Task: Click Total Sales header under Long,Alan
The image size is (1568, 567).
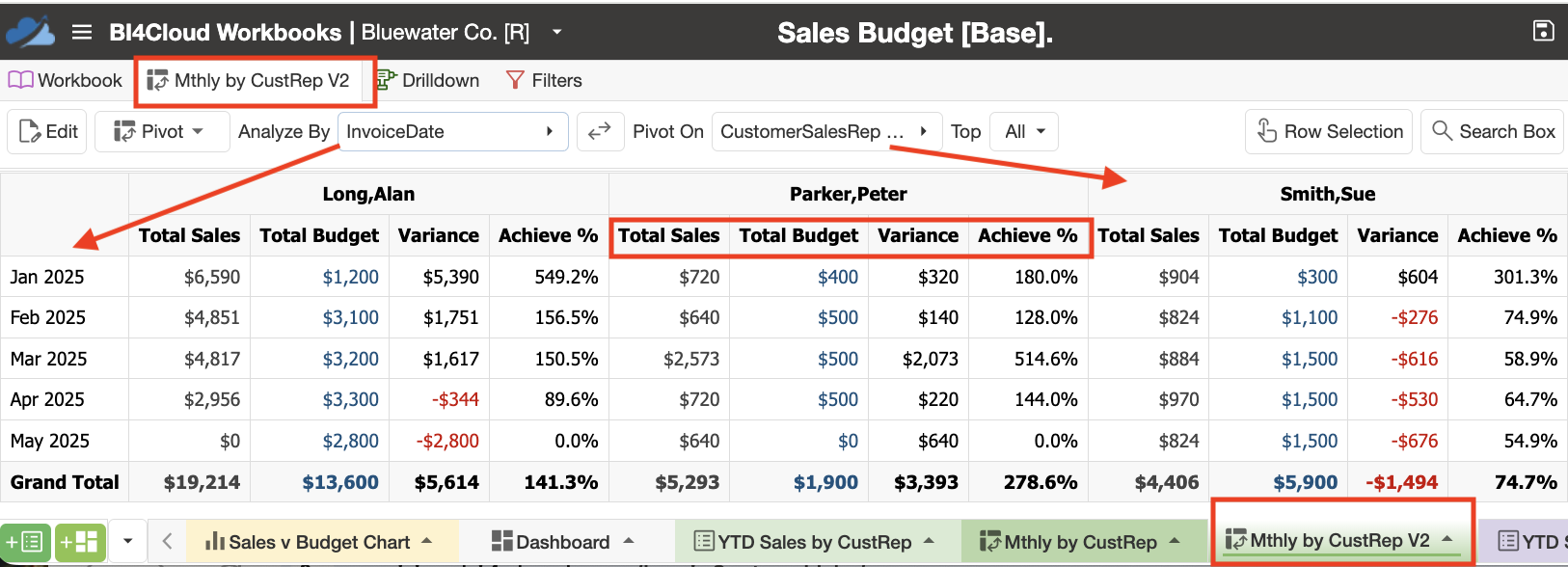Action: [189, 235]
